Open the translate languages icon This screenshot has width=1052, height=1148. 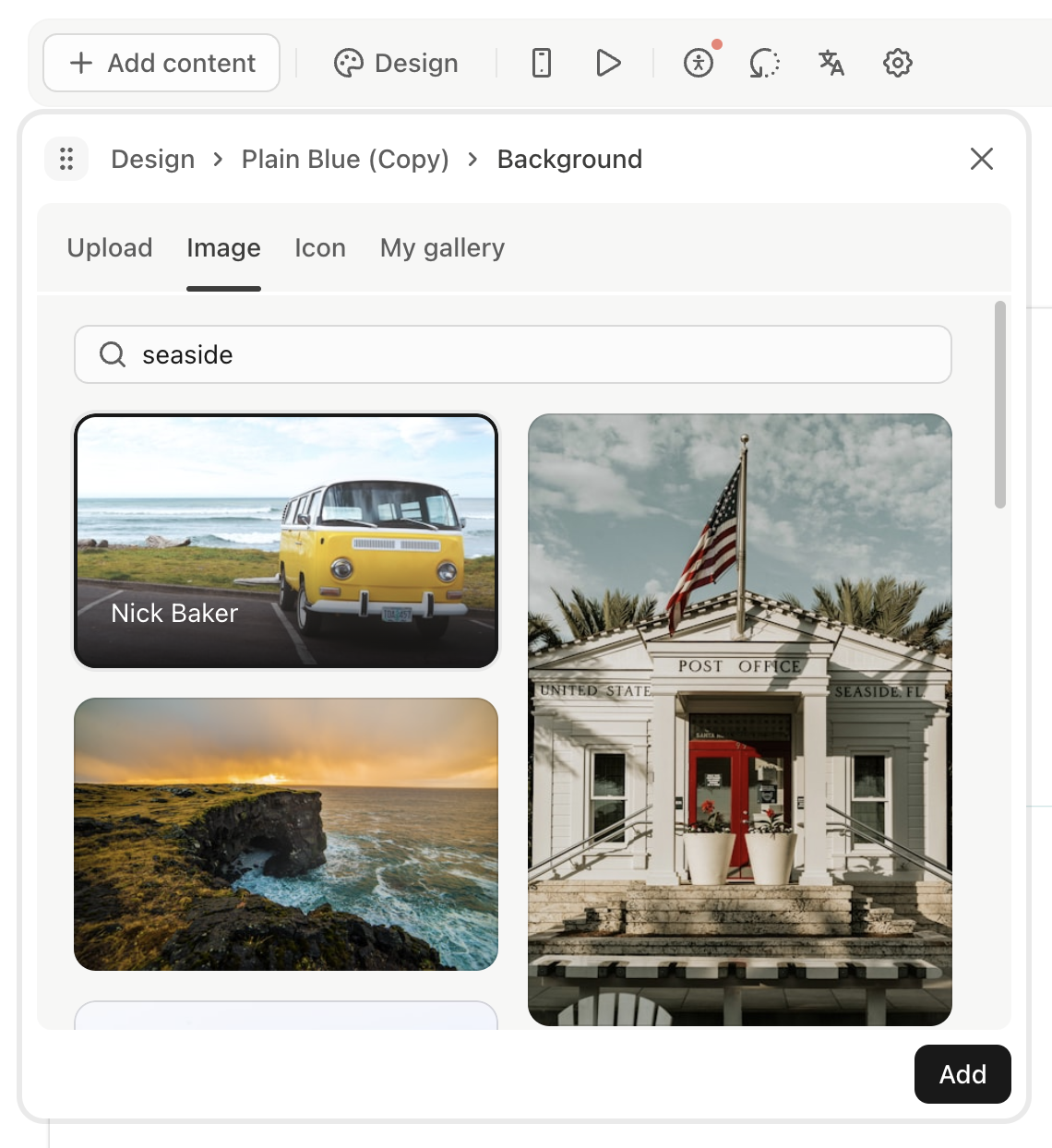click(x=830, y=63)
